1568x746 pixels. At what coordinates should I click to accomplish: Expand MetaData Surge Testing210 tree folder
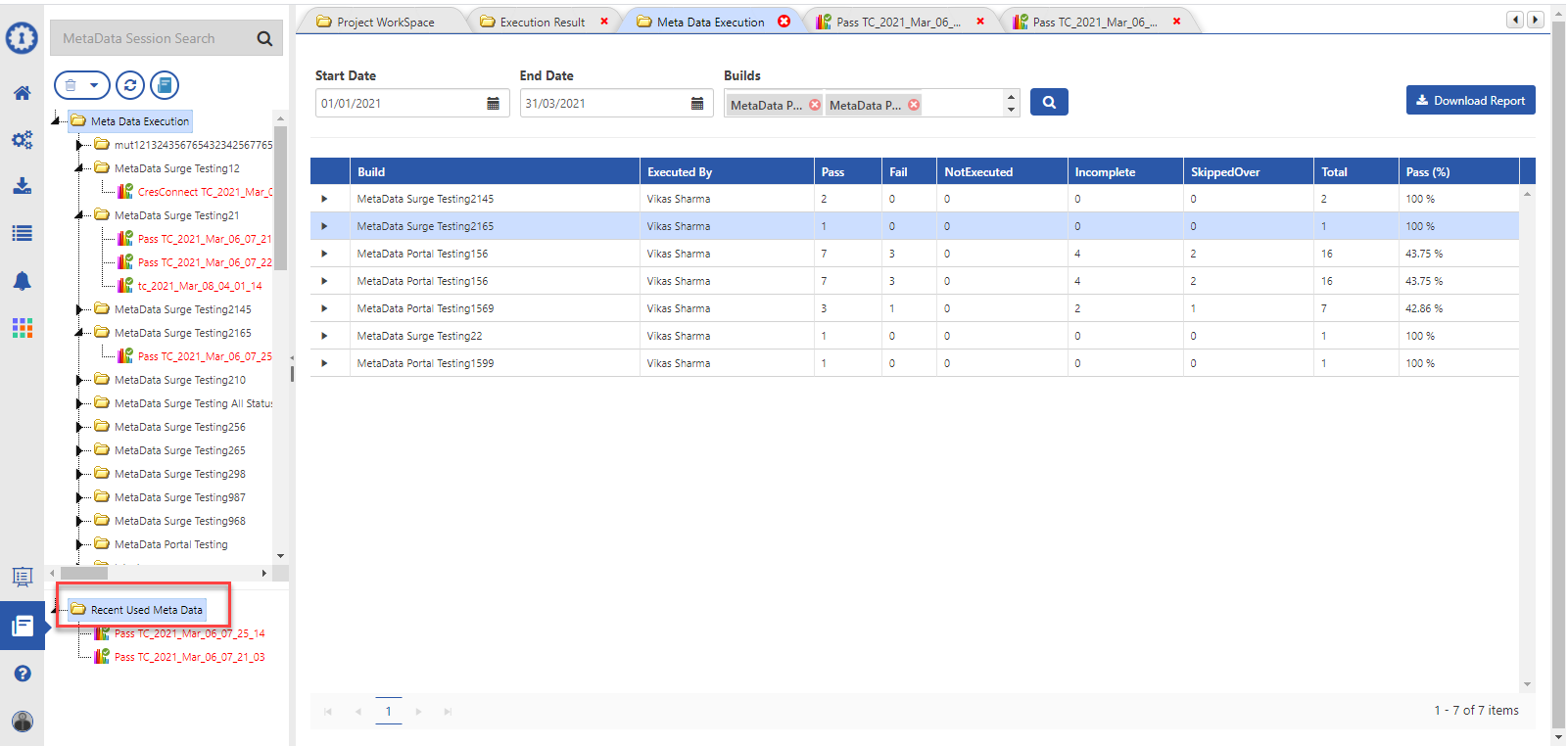(79, 380)
